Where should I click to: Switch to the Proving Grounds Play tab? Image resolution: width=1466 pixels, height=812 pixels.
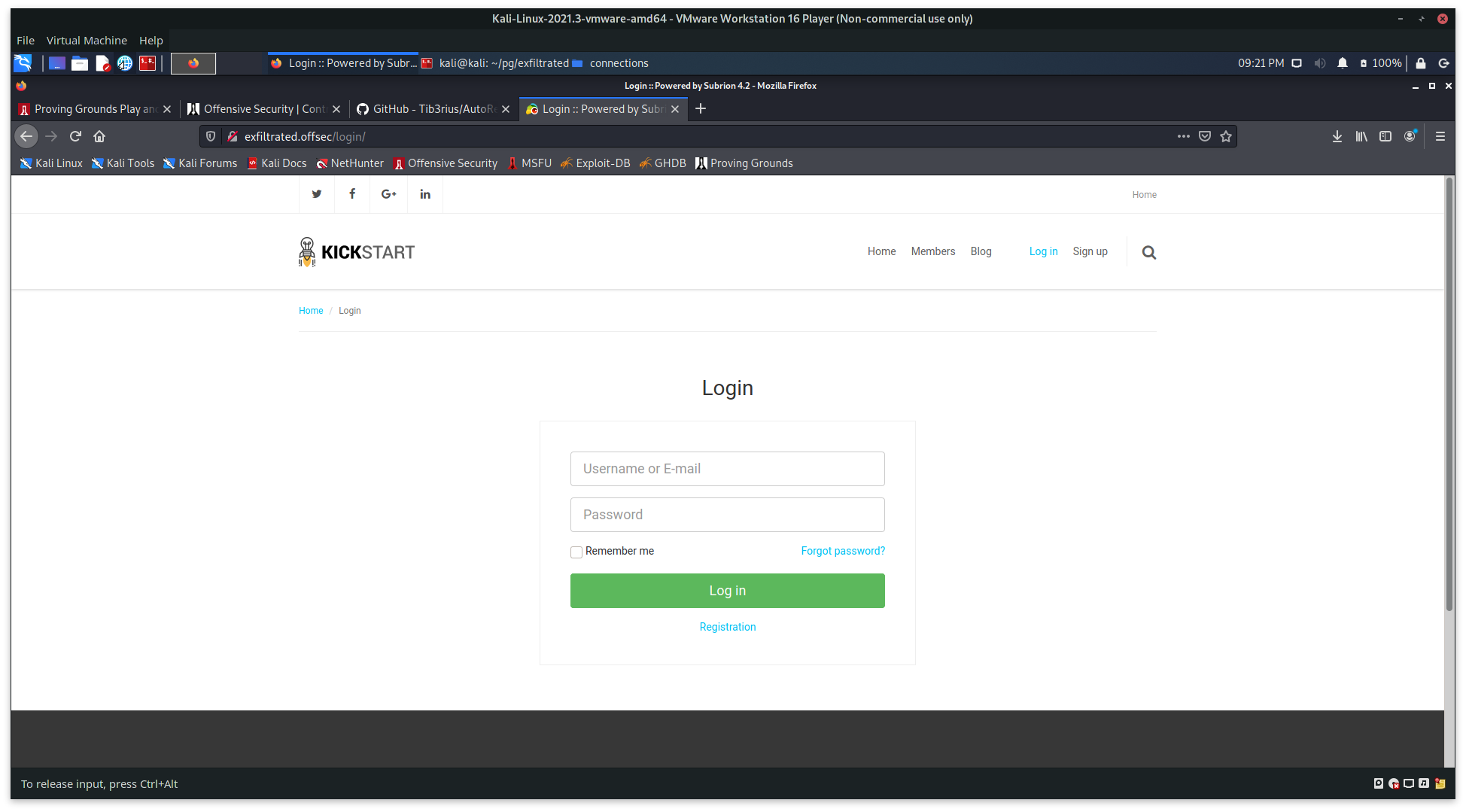[90, 108]
